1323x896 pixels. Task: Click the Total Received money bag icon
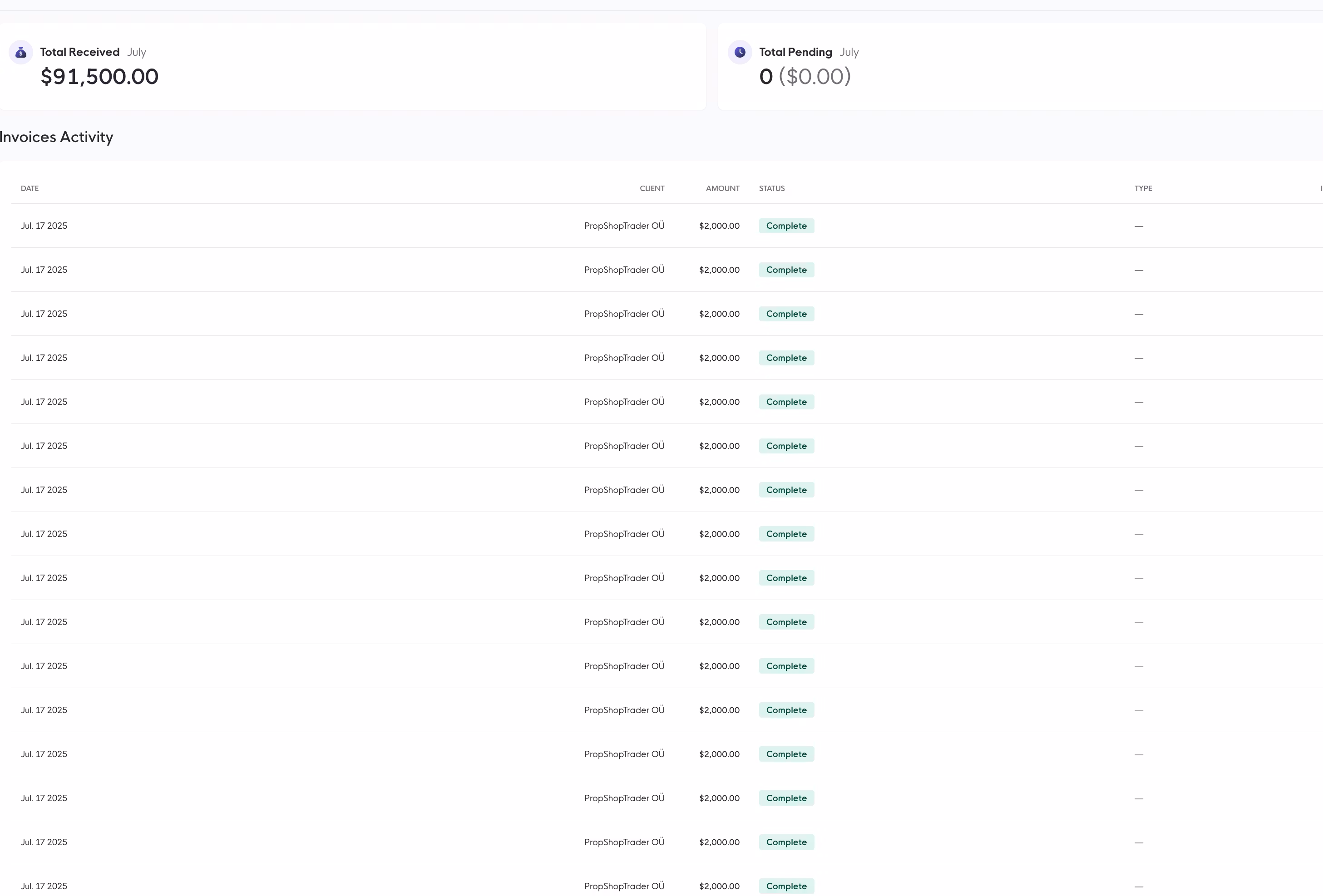coord(21,52)
